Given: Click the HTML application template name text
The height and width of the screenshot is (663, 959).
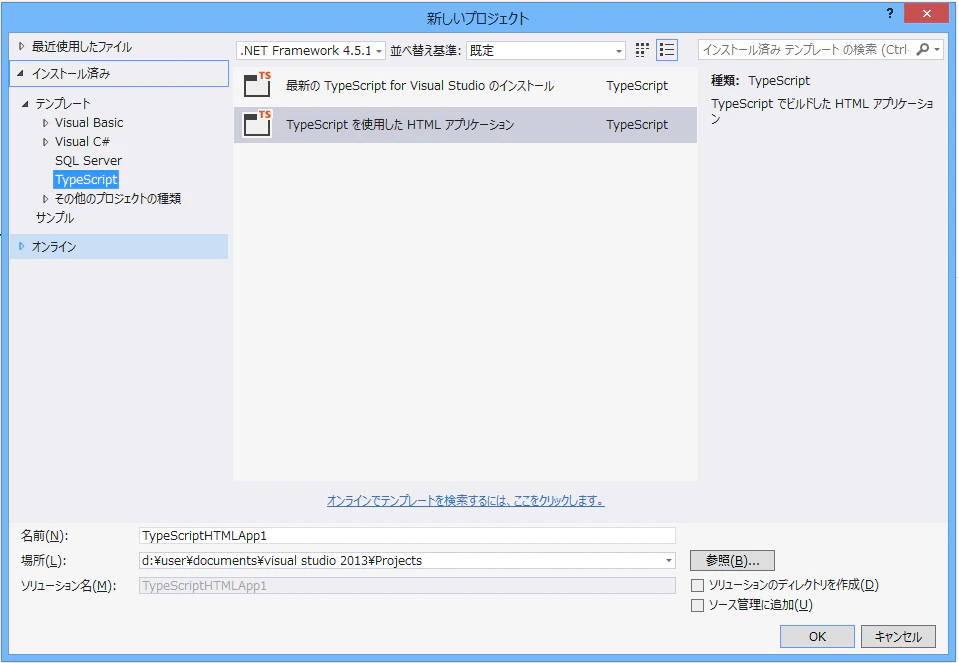Looking at the screenshot, I should [400, 125].
